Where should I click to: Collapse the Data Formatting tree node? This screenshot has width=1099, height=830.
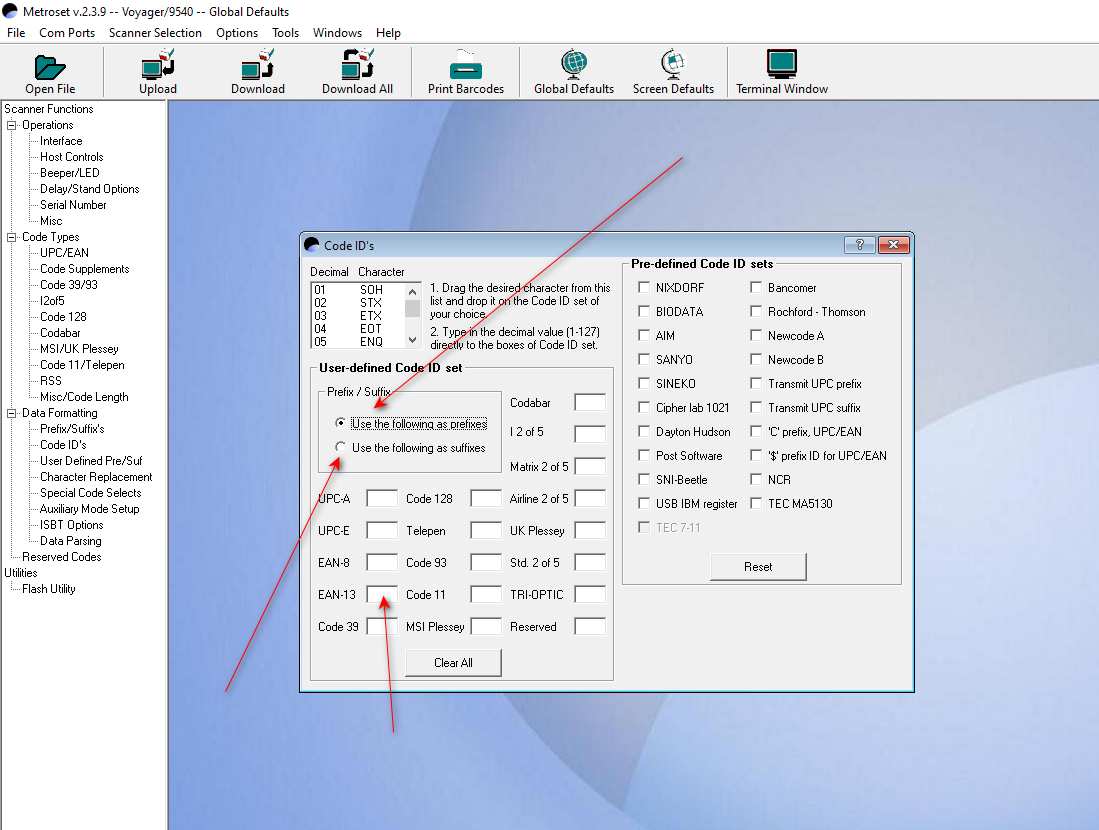click(x=11, y=414)
